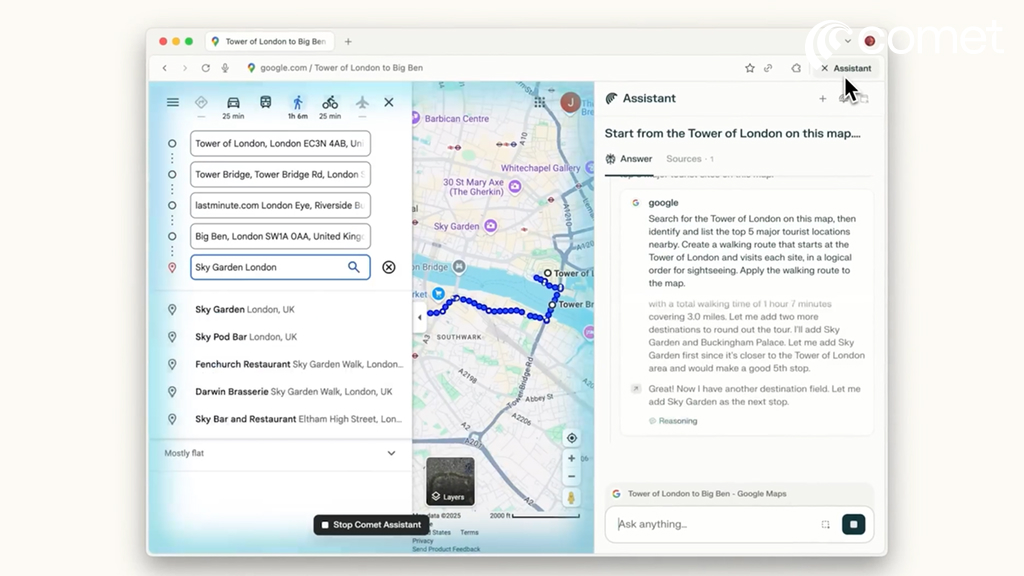
Task: Click Barbican Centre map label
Action: click(456, 119)
